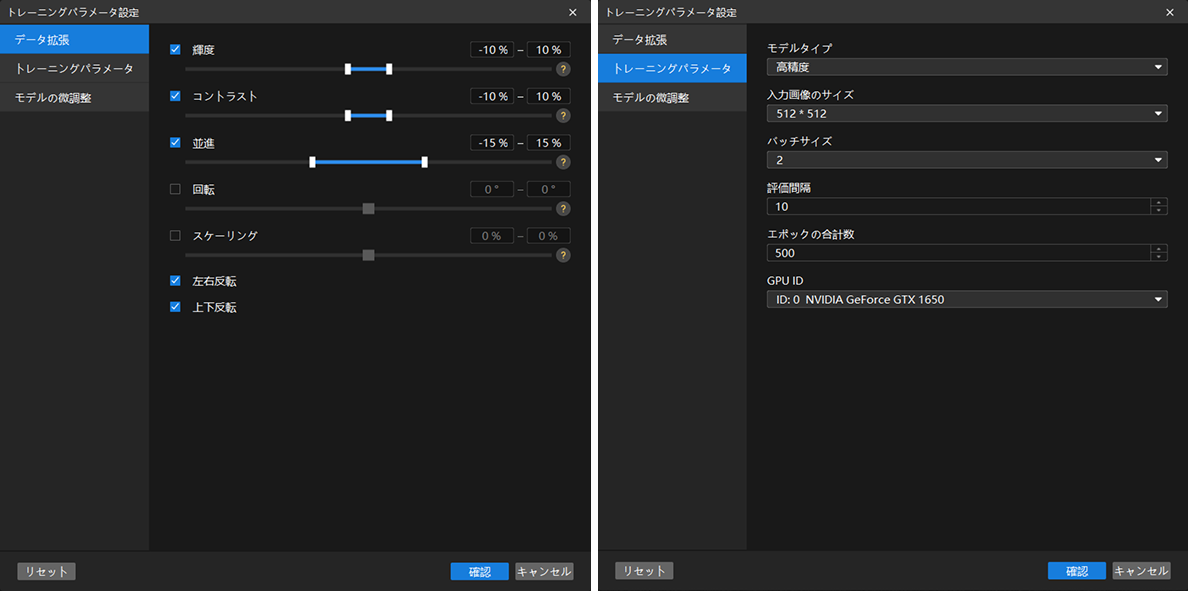This screenshot has height=591, width=1188.
Task: Click the コントラスト slider right handle
Action: (389, 116)
